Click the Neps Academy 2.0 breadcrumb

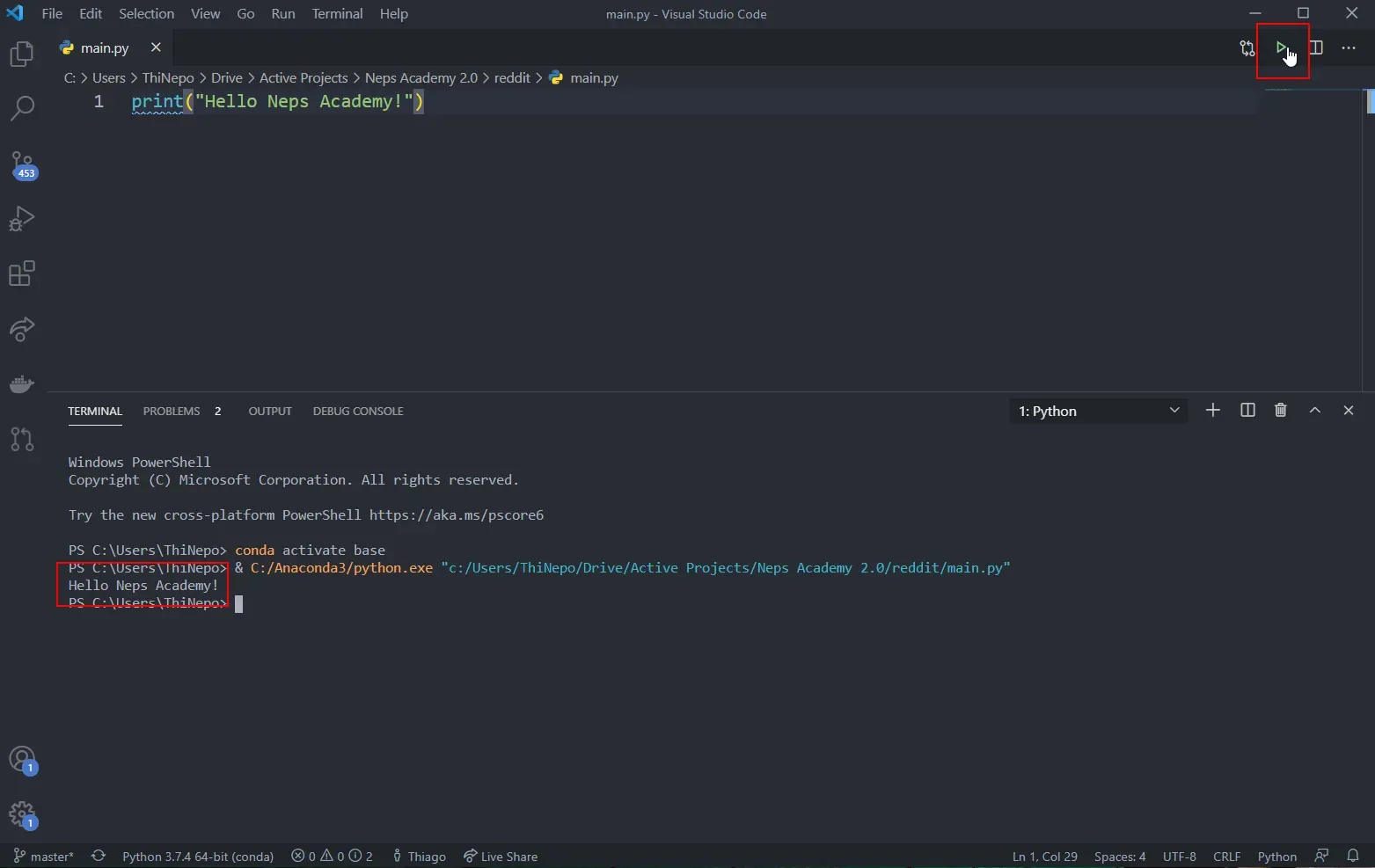pyautogui.click(x=421, y=78)
